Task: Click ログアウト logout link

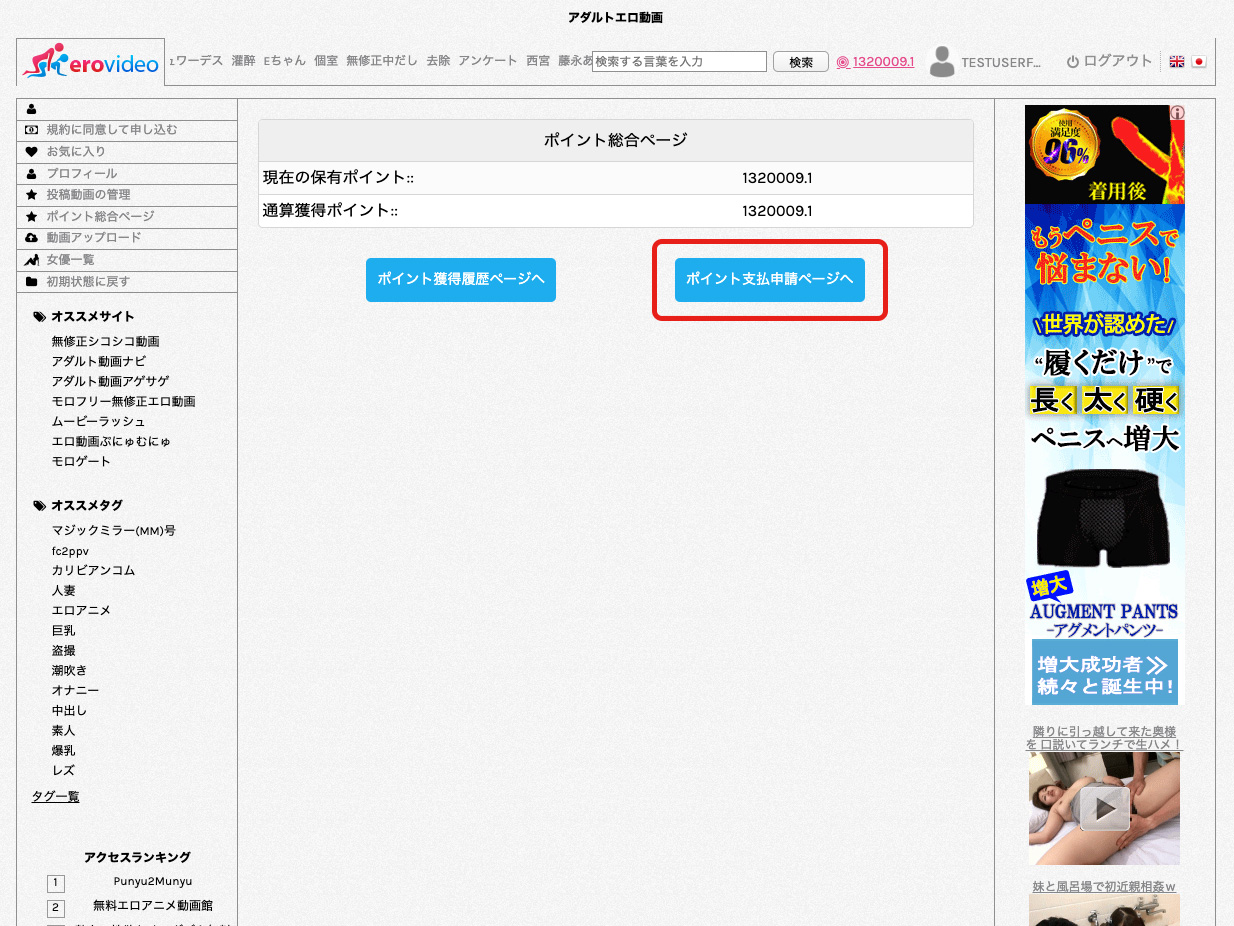Action: coord(1109,61)
